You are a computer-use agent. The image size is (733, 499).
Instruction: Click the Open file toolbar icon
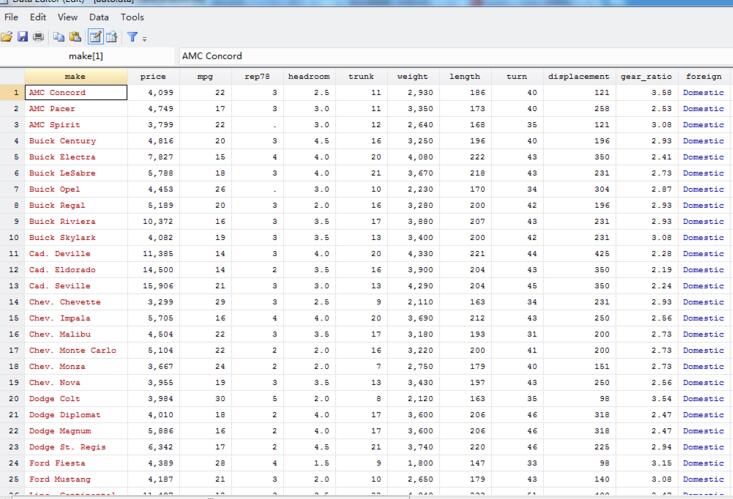click(x=7, y=37)
